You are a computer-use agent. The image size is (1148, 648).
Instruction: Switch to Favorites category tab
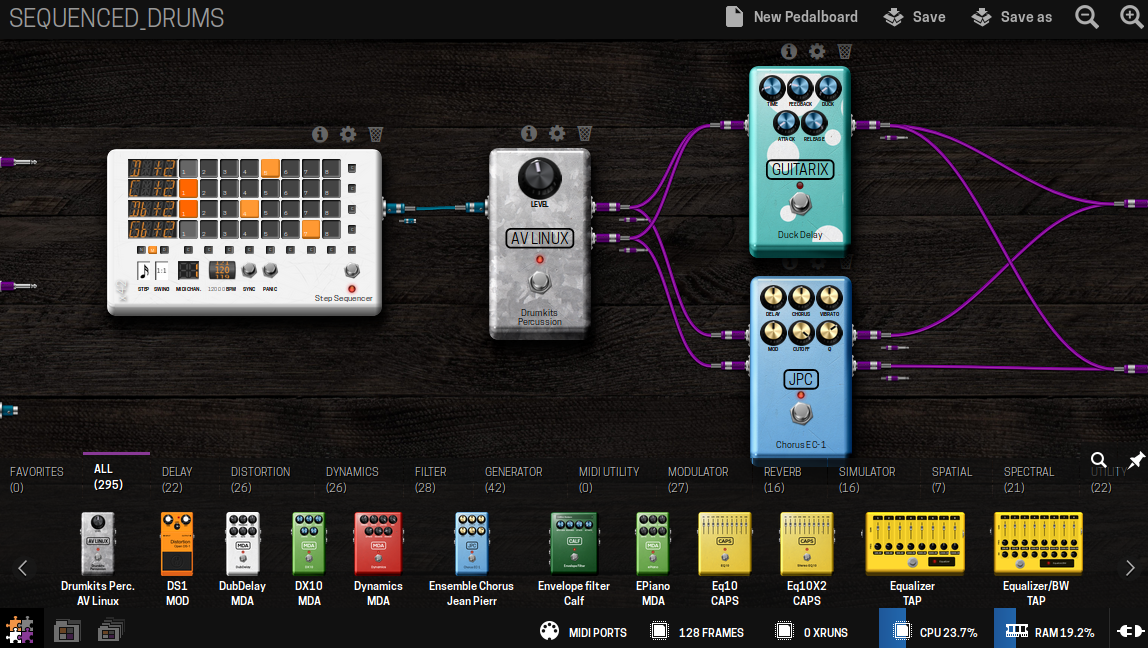coord(37,479)
